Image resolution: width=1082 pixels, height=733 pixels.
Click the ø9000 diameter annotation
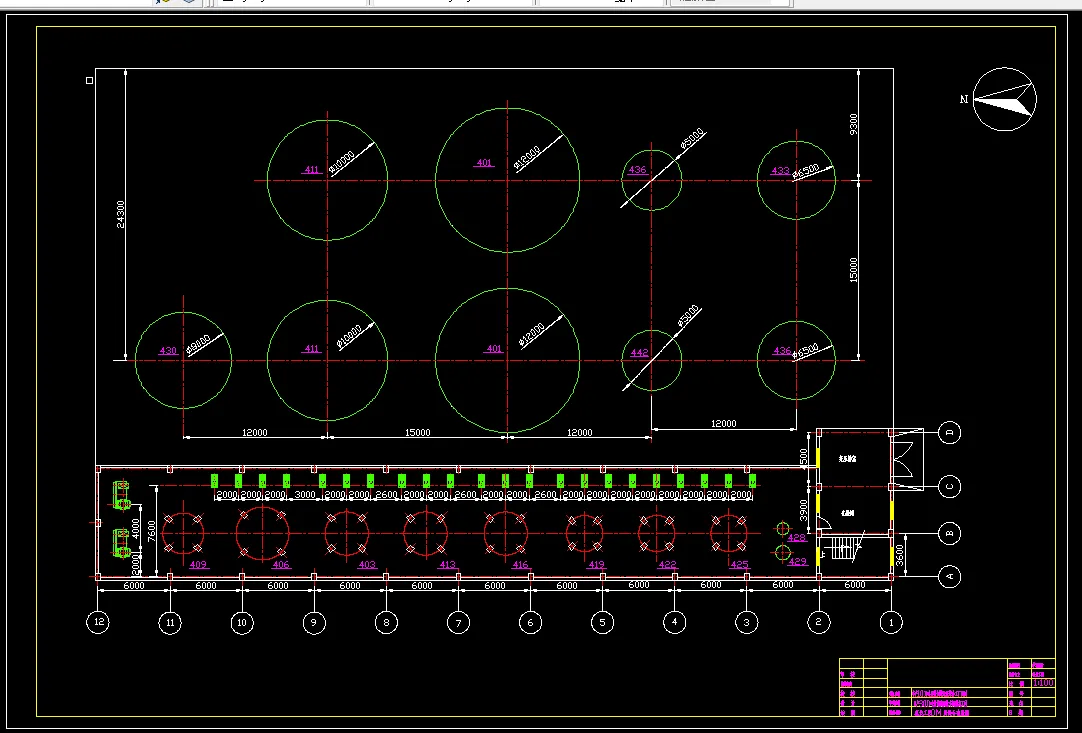(200, 343)
